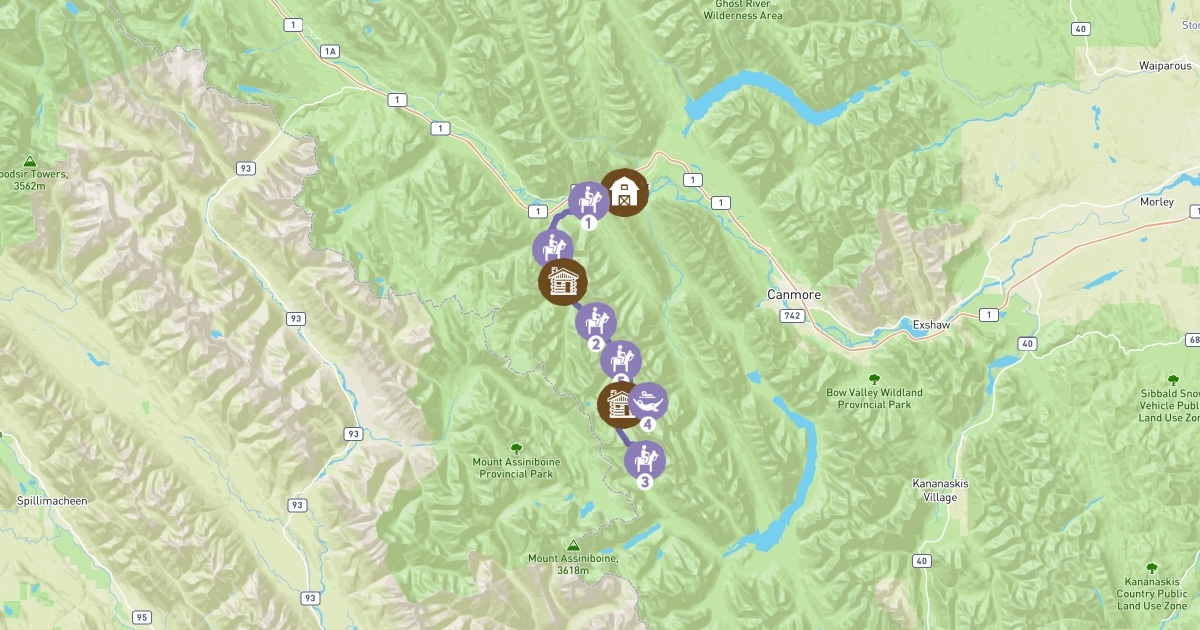The image size is (1200, 630).
Task: Select rider marker between cabin and marker 2
Action: click(x=621, y=361)
